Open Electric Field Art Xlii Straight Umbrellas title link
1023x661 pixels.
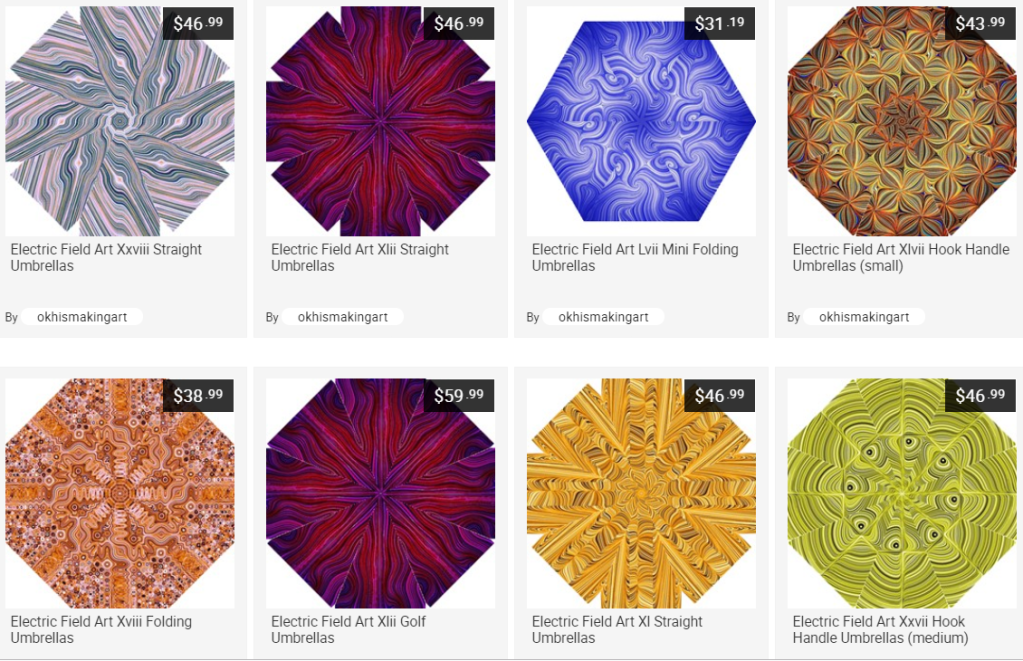(360, 258)
